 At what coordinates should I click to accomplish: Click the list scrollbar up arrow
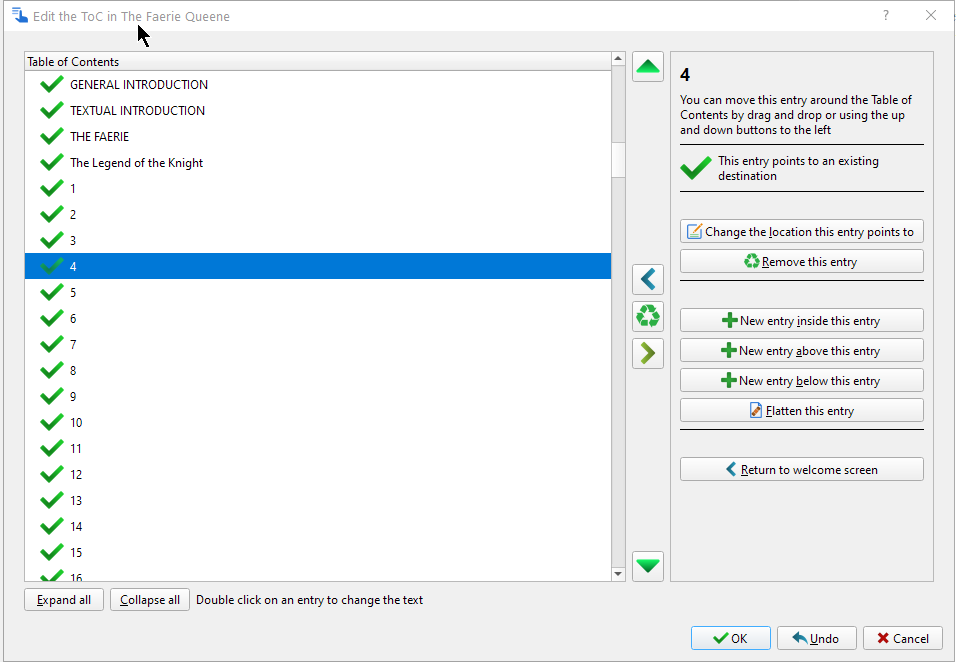618,59
